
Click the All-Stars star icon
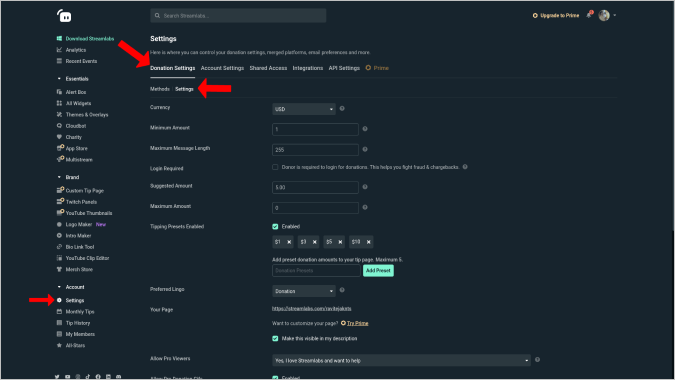59,345
